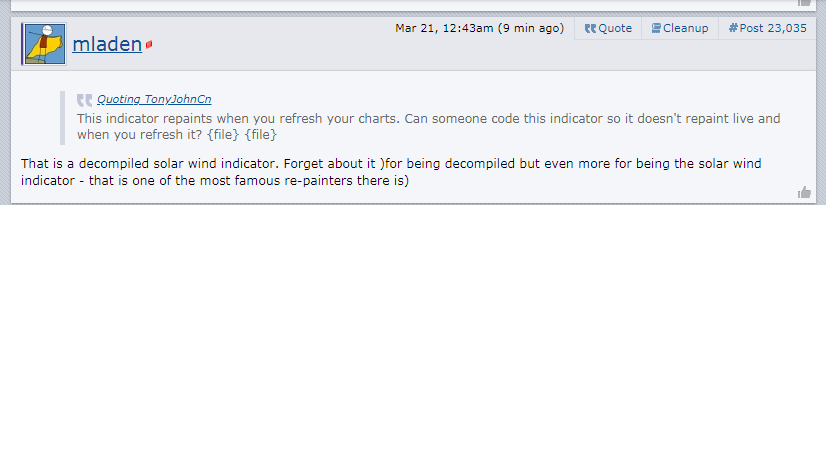
Task: Click the red status dot beside mladen
Action: 149,45
